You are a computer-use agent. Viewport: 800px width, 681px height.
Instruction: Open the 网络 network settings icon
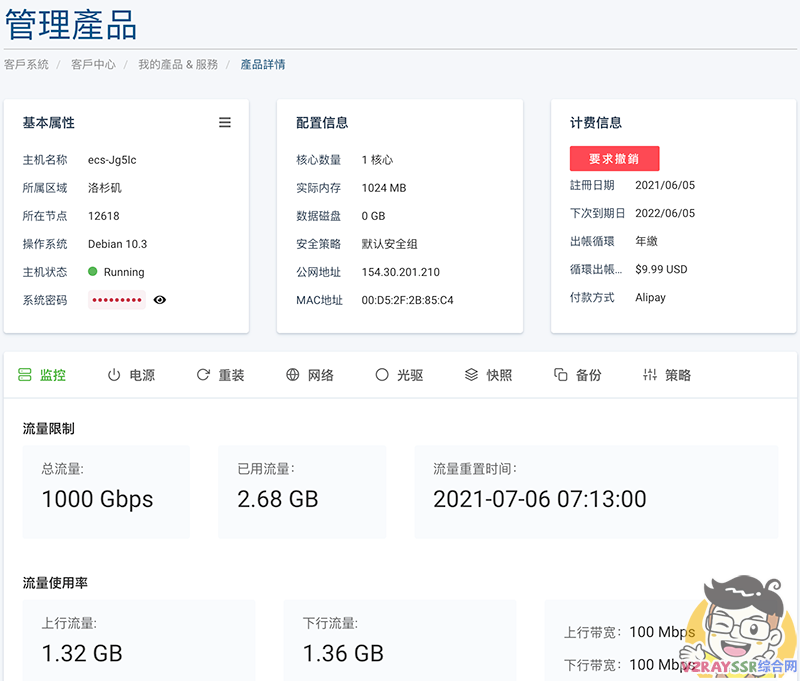point(308,375)
